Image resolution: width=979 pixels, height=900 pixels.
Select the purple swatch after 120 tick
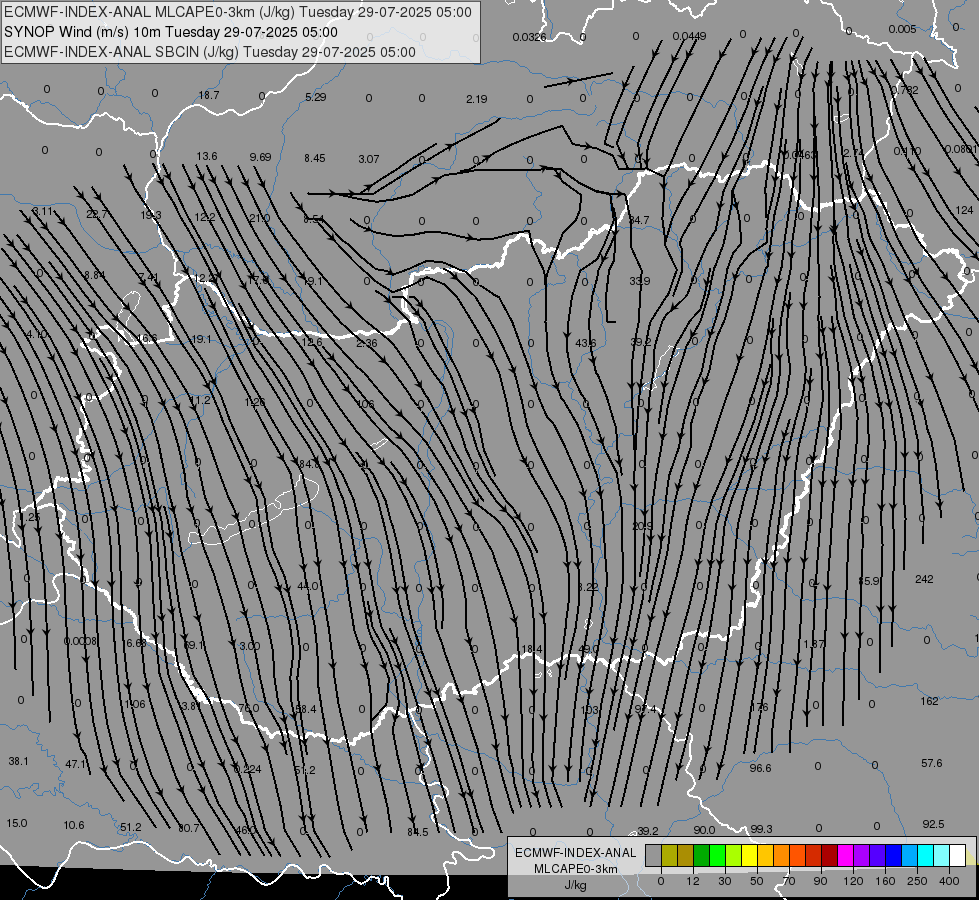(862, 856)
